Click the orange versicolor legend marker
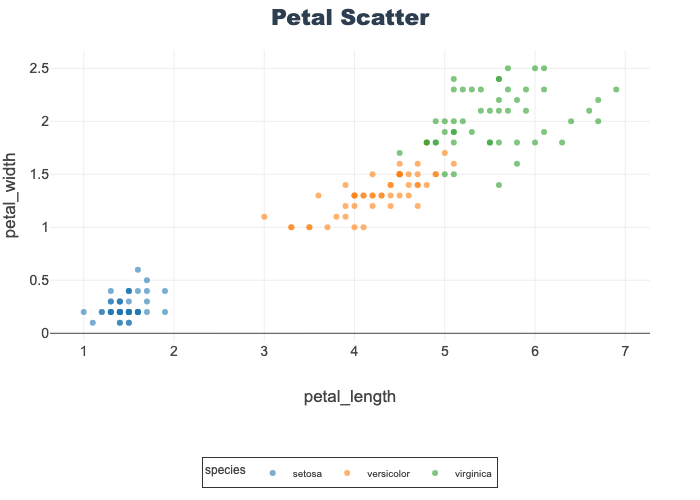The width and height of the screenshot is (700, 500). [x=347, y=473]
